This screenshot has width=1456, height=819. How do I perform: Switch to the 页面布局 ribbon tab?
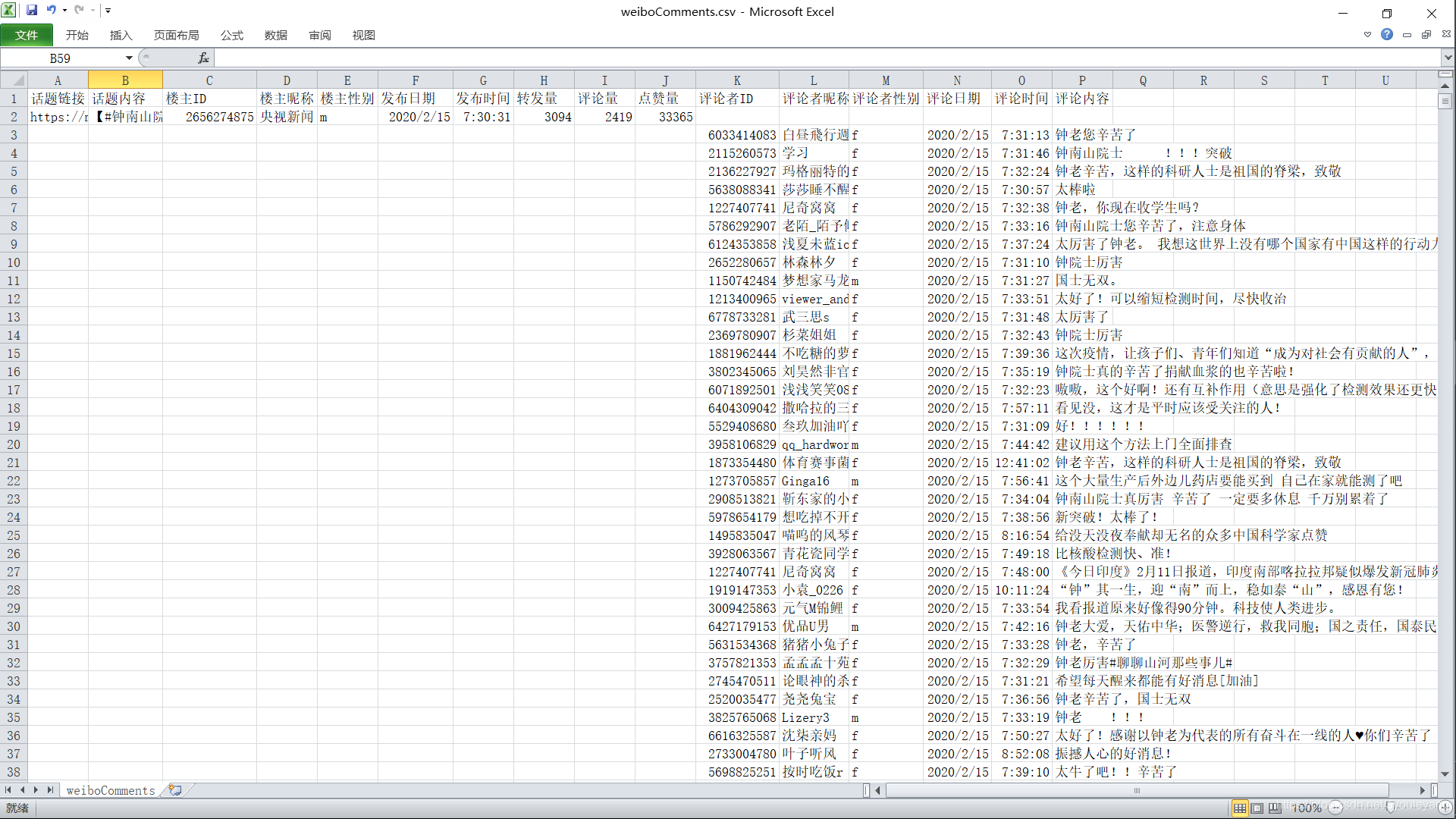pos(176,35)
